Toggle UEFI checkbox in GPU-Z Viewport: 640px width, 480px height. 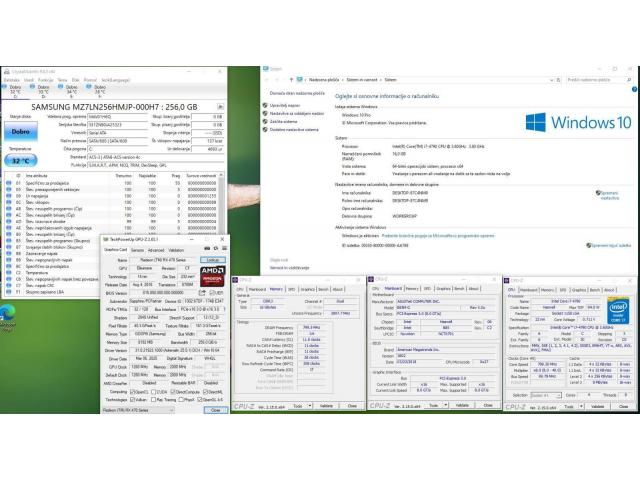pyautogui.click(x=211, y=293)
